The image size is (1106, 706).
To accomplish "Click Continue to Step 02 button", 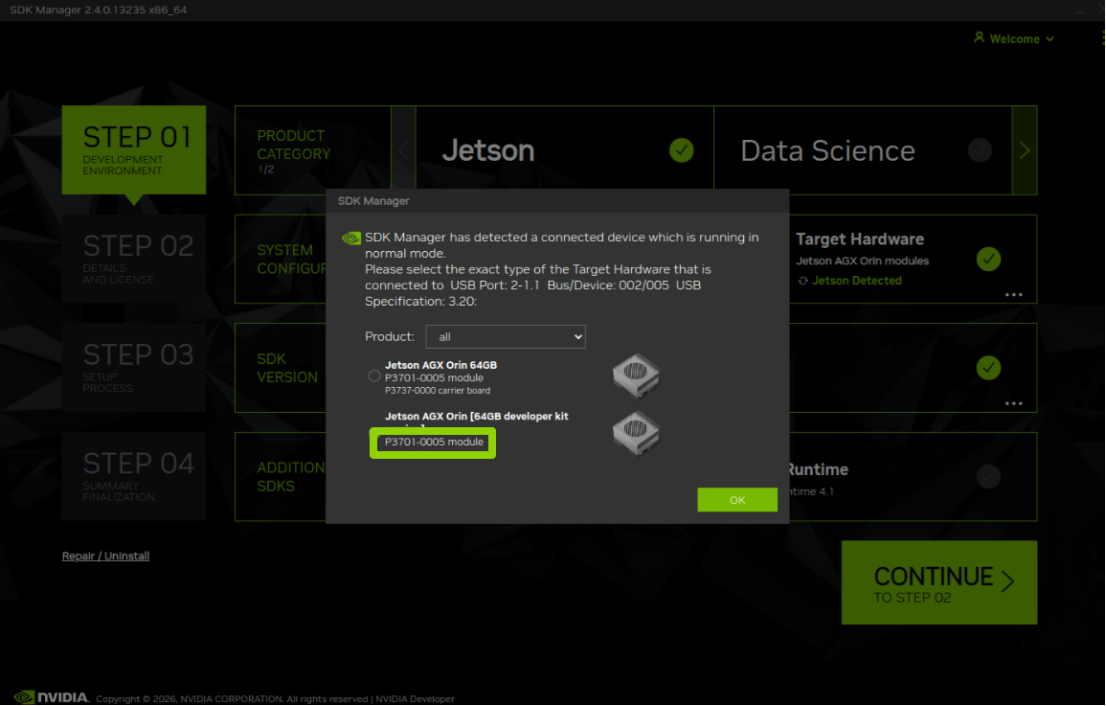I will pyautogui.click(x=938, y=583).
